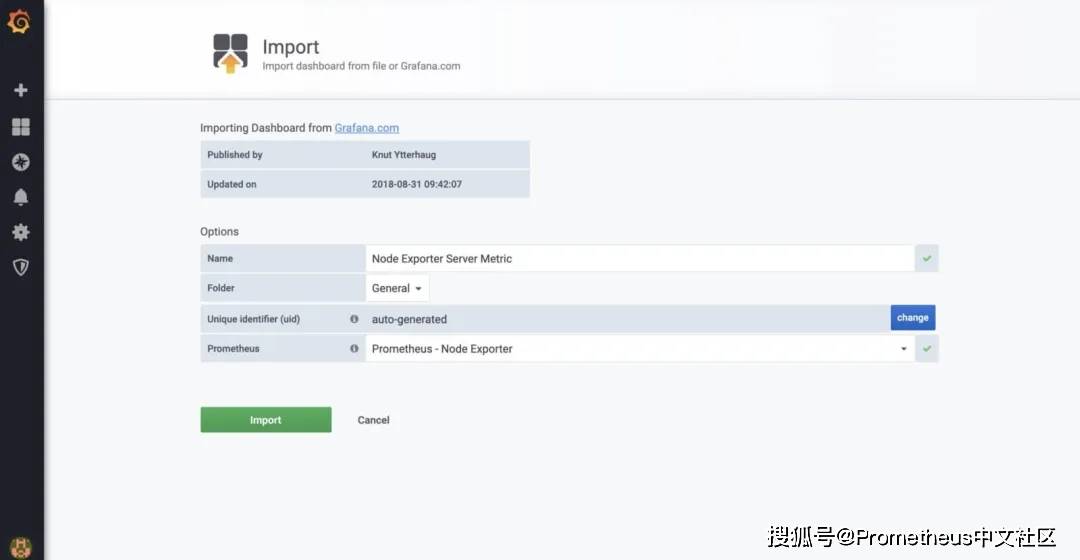Screen dimensions: 1080x560
Task: Open the Alerting bell icon
Action: [20, 197]
